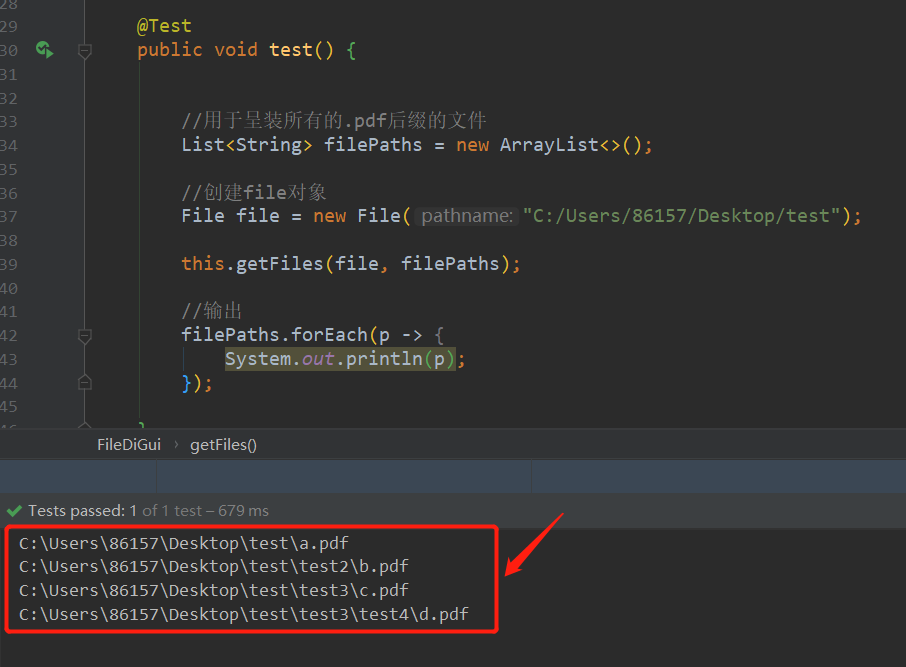This screenshot has height=667, width=906.
Task: Collapse the test() method fold marker
Action: (84, 51)
